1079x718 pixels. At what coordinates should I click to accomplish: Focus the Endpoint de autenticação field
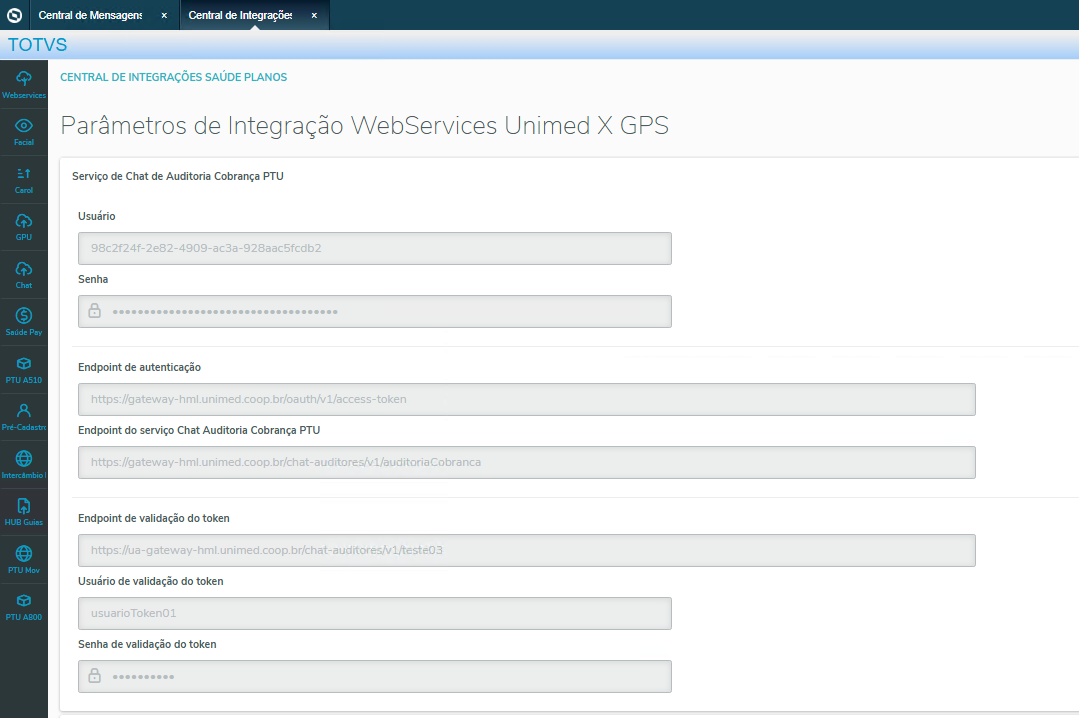click(x=527, y=399)
